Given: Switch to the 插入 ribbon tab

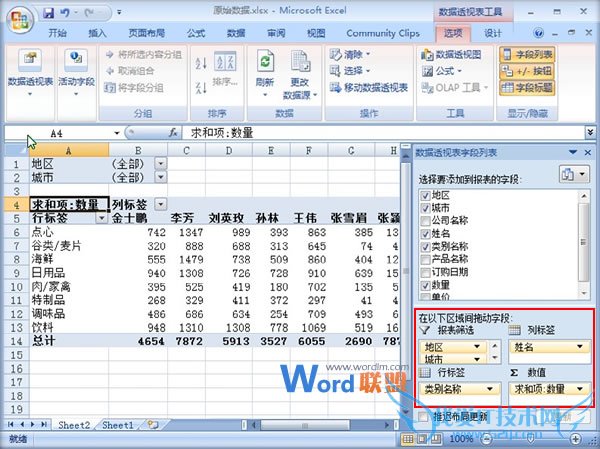Looking at the screenshot, I should [x=97, y=33].
